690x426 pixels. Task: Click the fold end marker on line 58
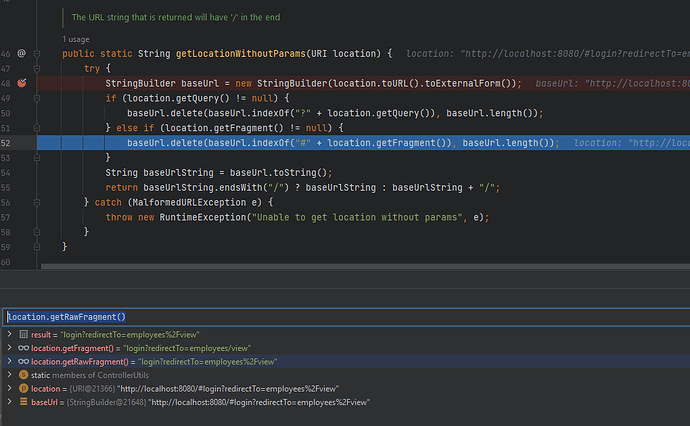(x=37, y=232)
